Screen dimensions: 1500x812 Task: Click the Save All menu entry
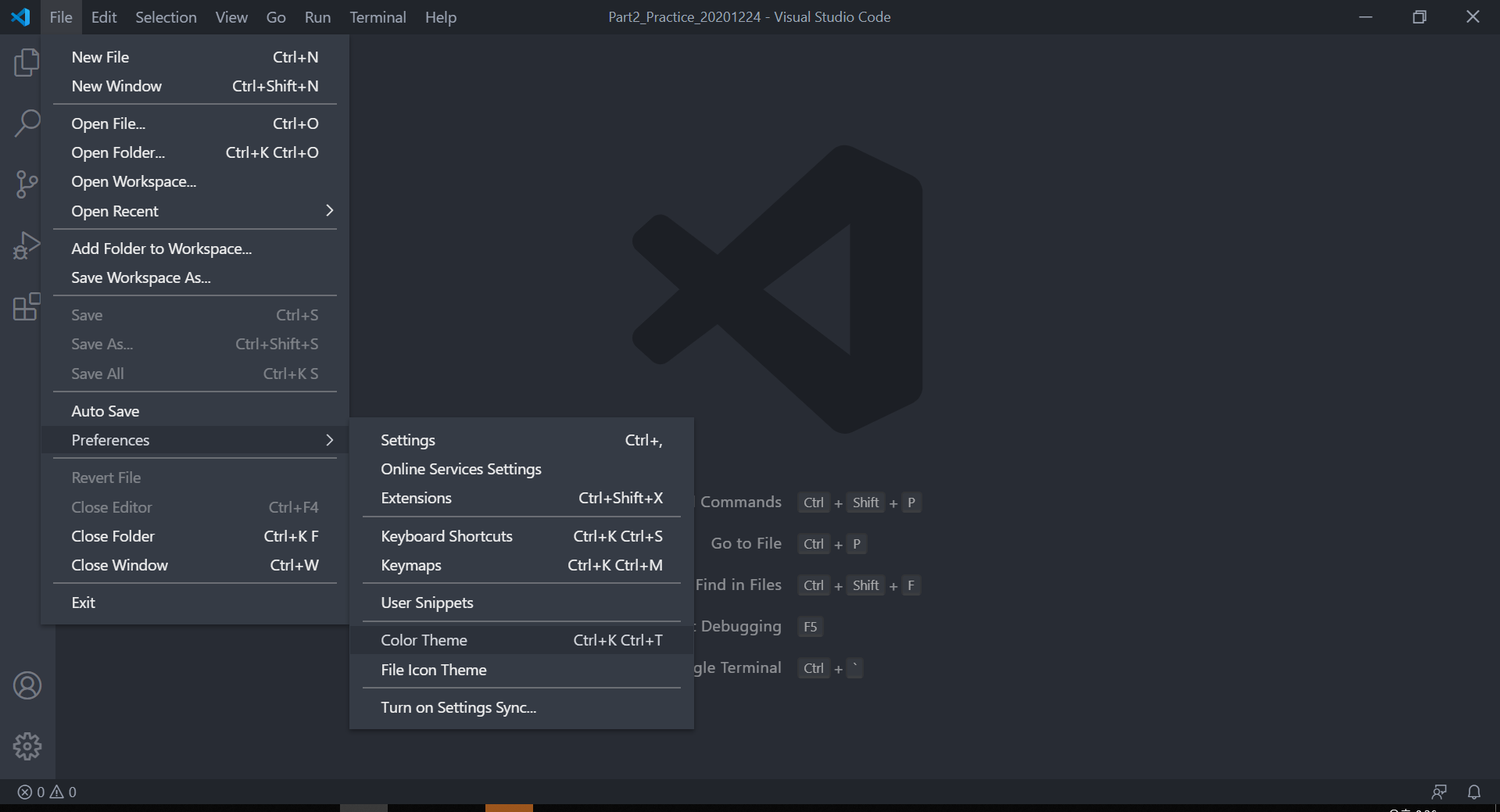[x=195, y=374]
